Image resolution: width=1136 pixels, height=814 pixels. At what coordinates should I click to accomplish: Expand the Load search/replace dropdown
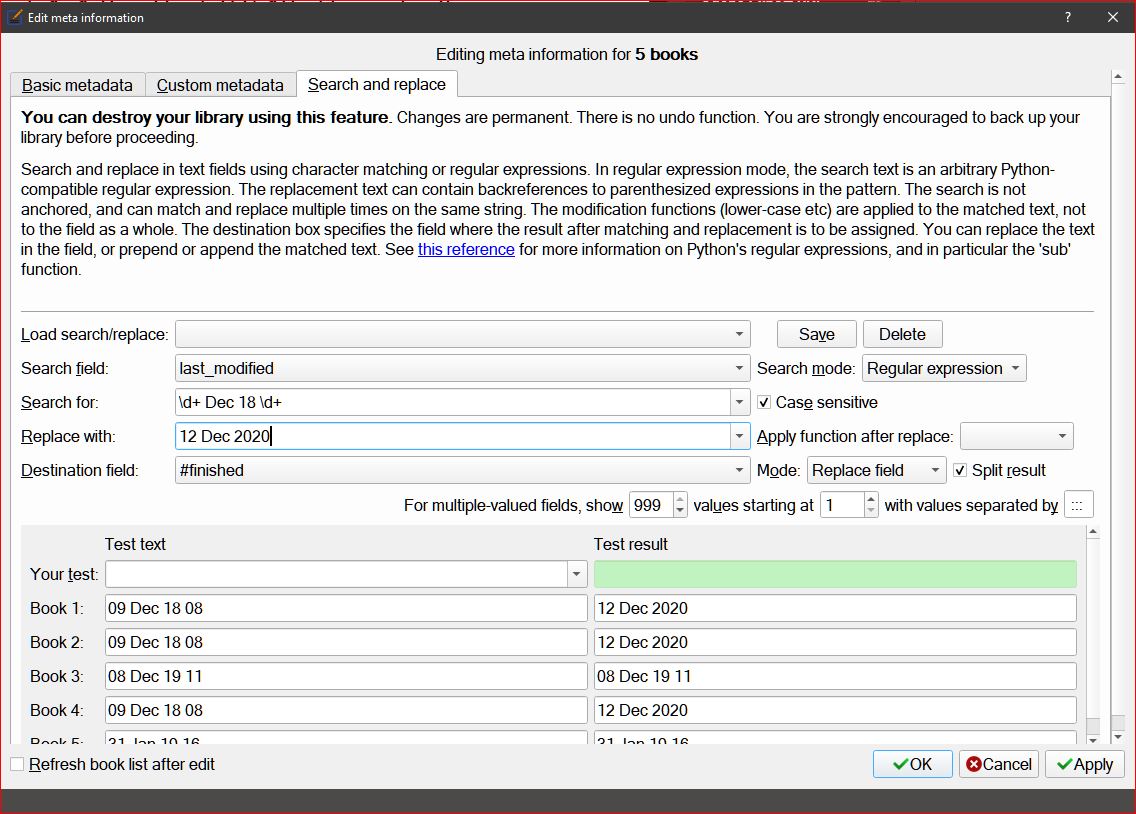point(462,335)
